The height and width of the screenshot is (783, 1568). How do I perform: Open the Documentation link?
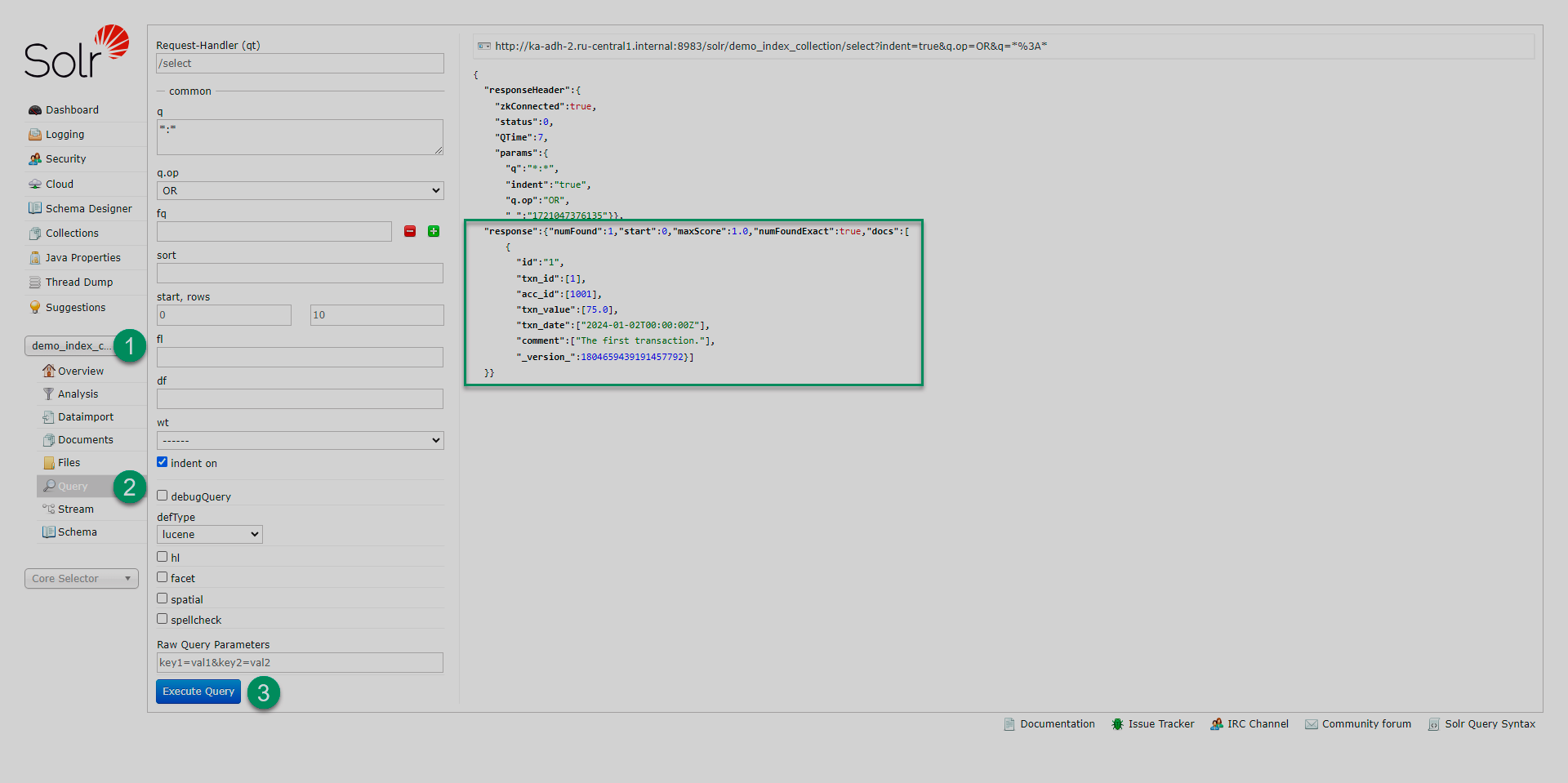(1058, 724)
